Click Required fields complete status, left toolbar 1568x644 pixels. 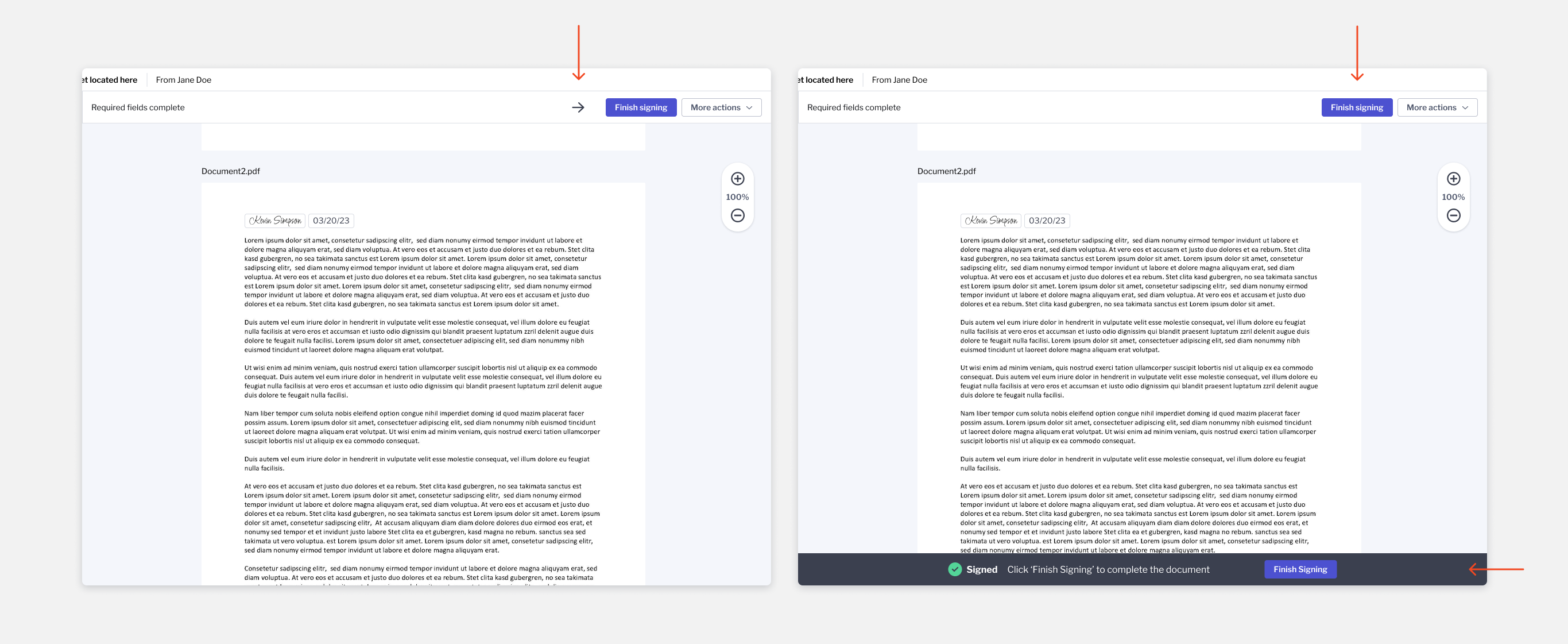(x=138, y=107)
